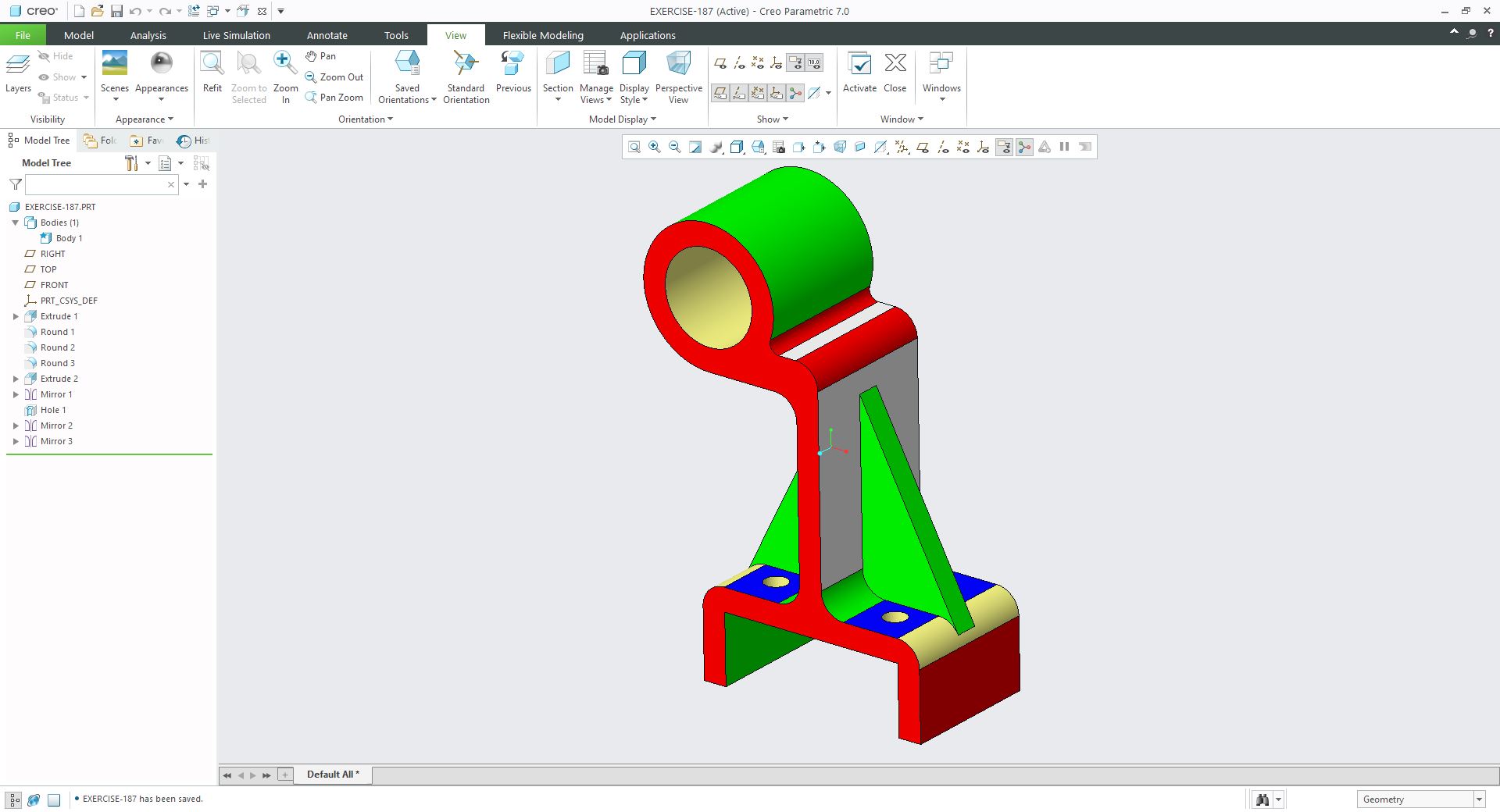Expand the Extrude 1 feature node
This screenshot has height=812, width=1500.
coord(16,316)
